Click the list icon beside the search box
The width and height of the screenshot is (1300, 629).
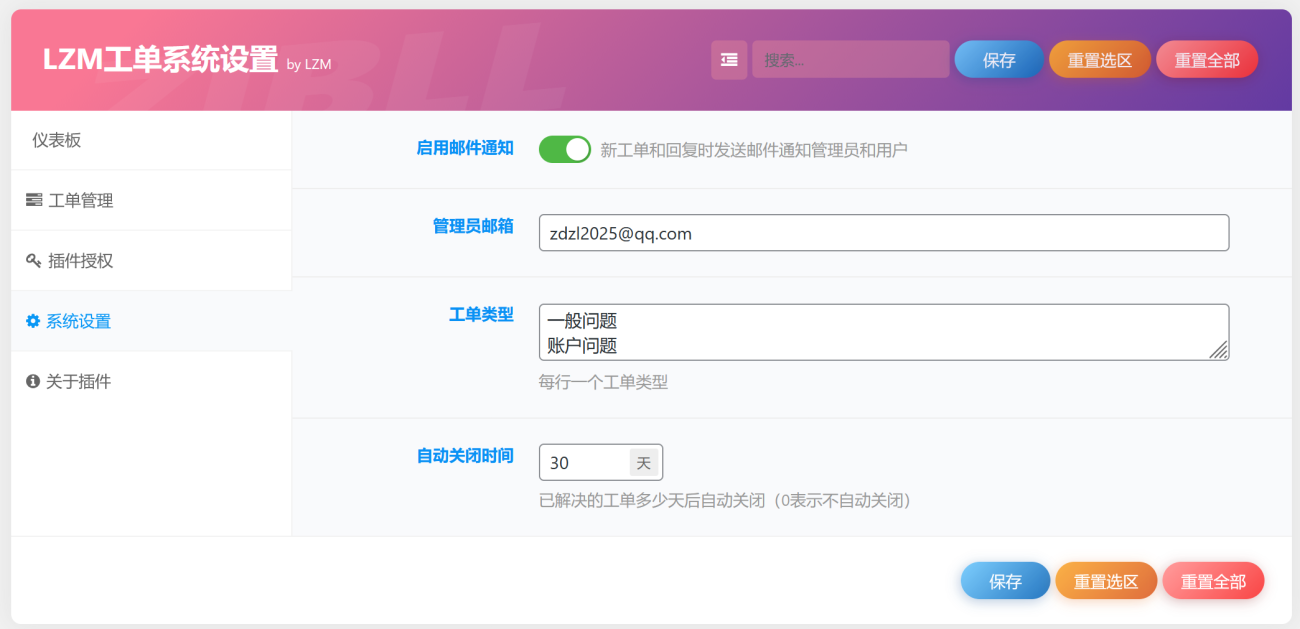coord(729,59)
